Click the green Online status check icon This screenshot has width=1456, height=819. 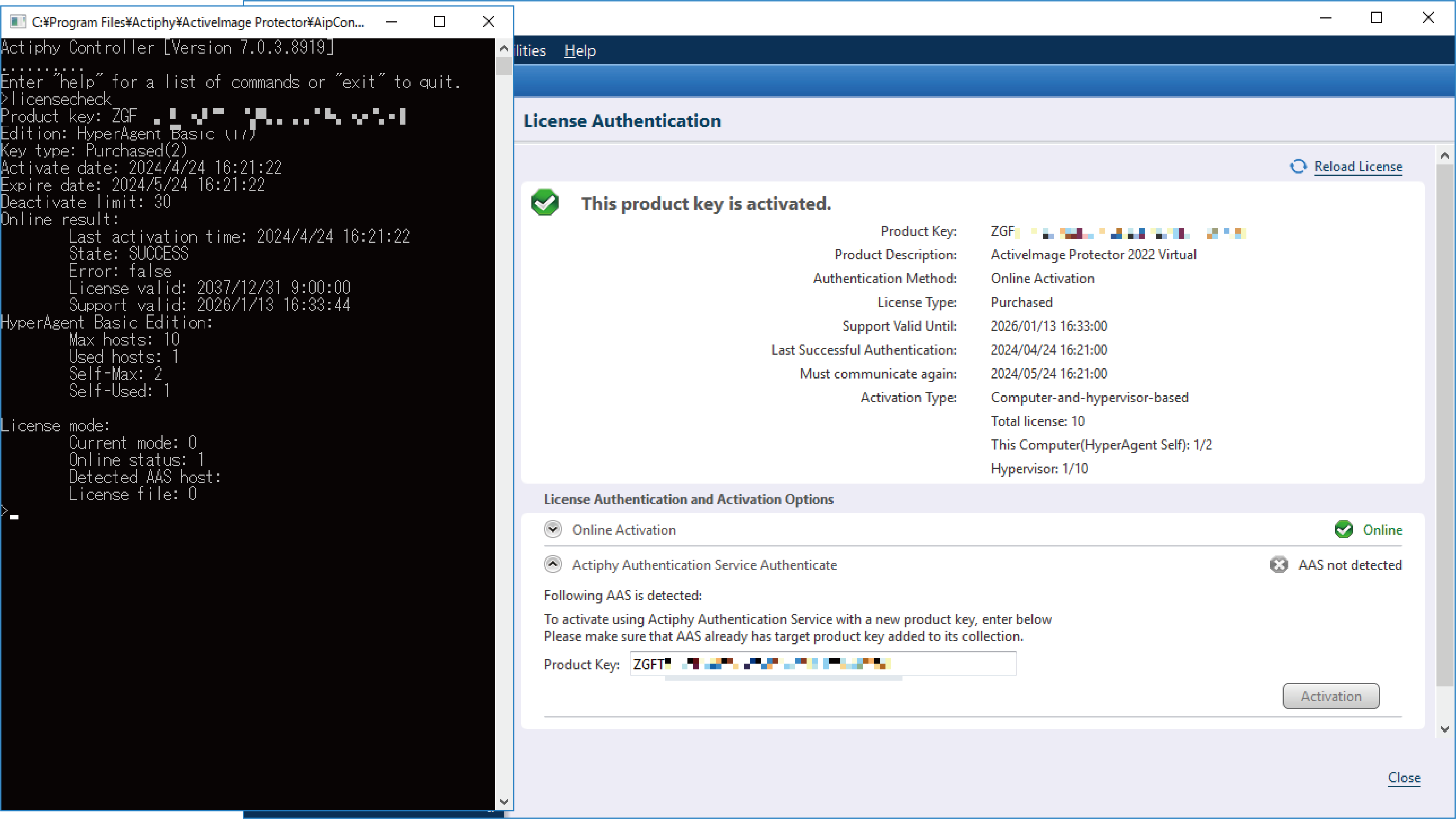1343,530
